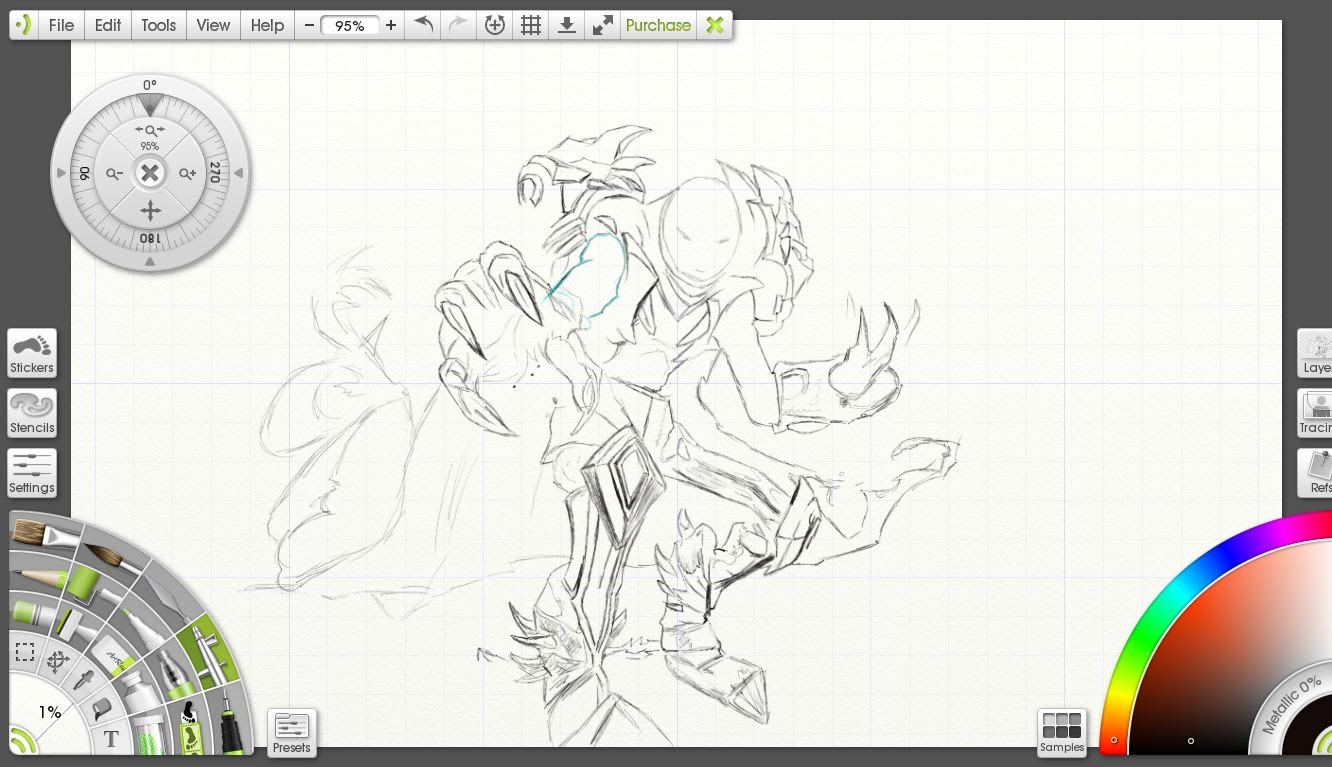Decrease zoom with toolbar minus button
Image resolution: width=1332 pixels, height=767 pixels.
[x=309, y=25]
